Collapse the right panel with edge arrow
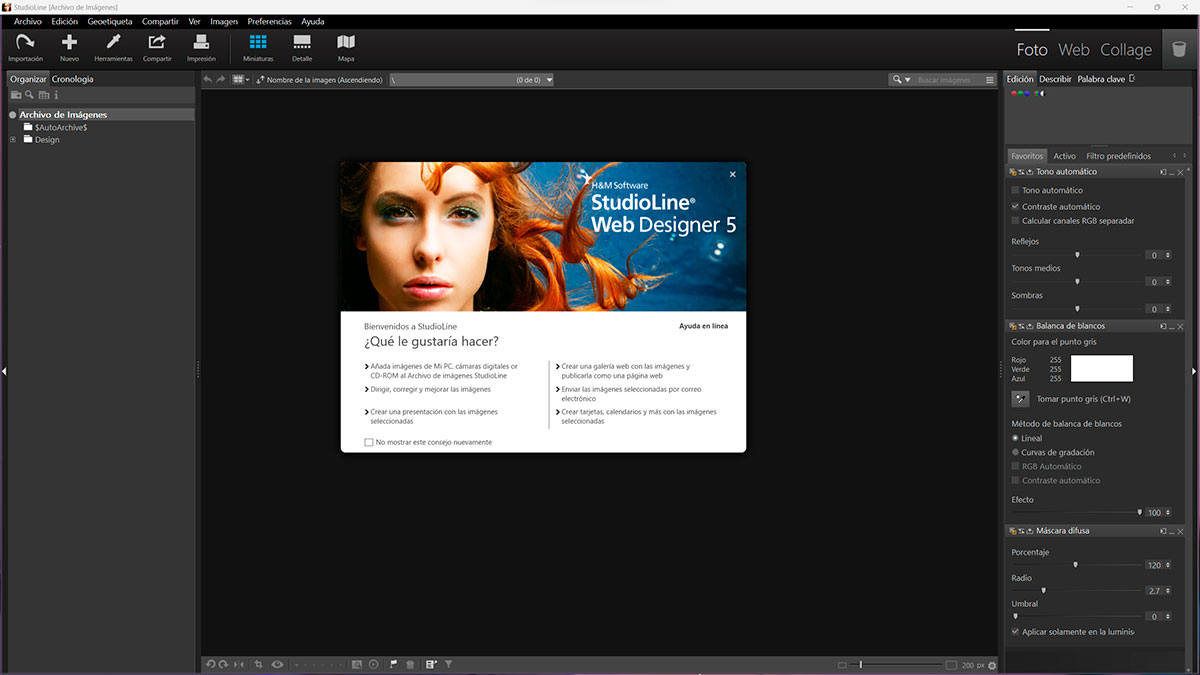This screenshot has width=1200, height=675. (1194, 371)
